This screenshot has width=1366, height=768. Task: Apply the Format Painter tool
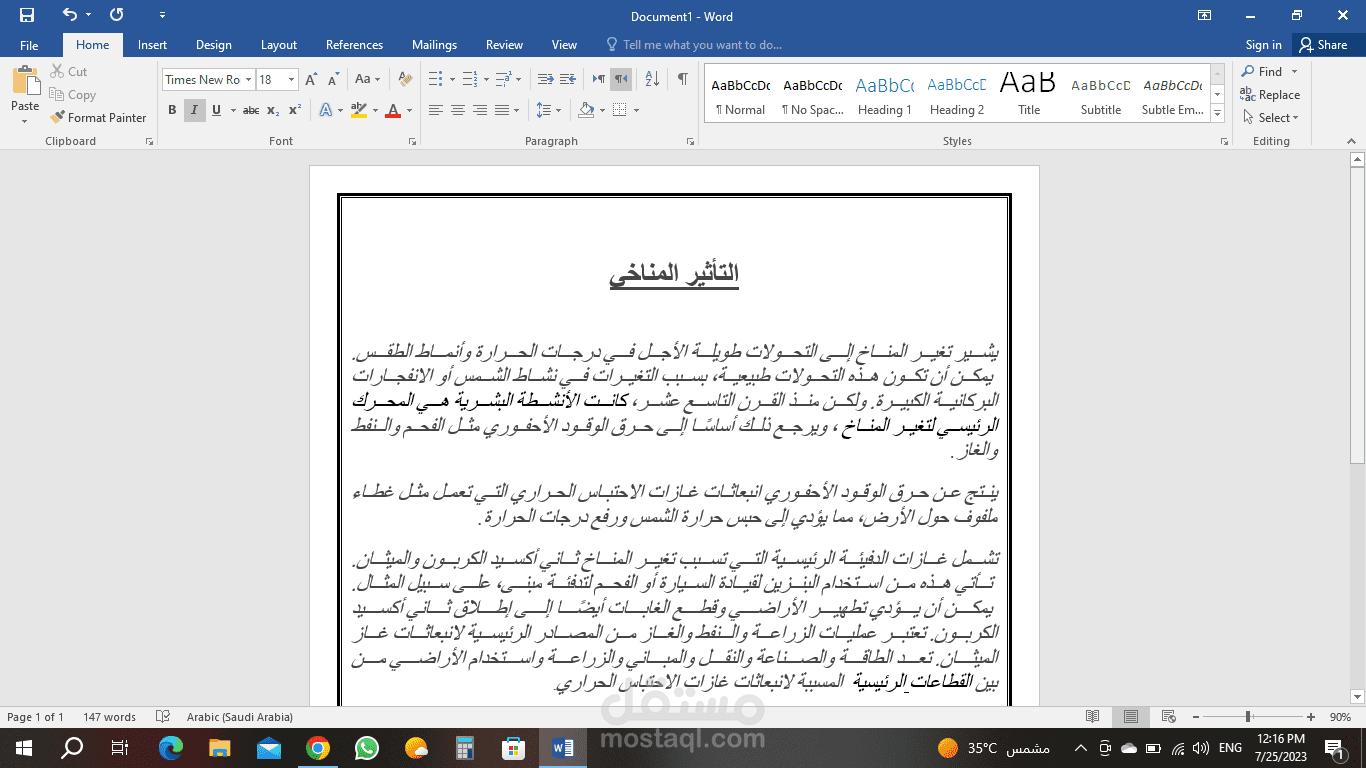[98, 118]
